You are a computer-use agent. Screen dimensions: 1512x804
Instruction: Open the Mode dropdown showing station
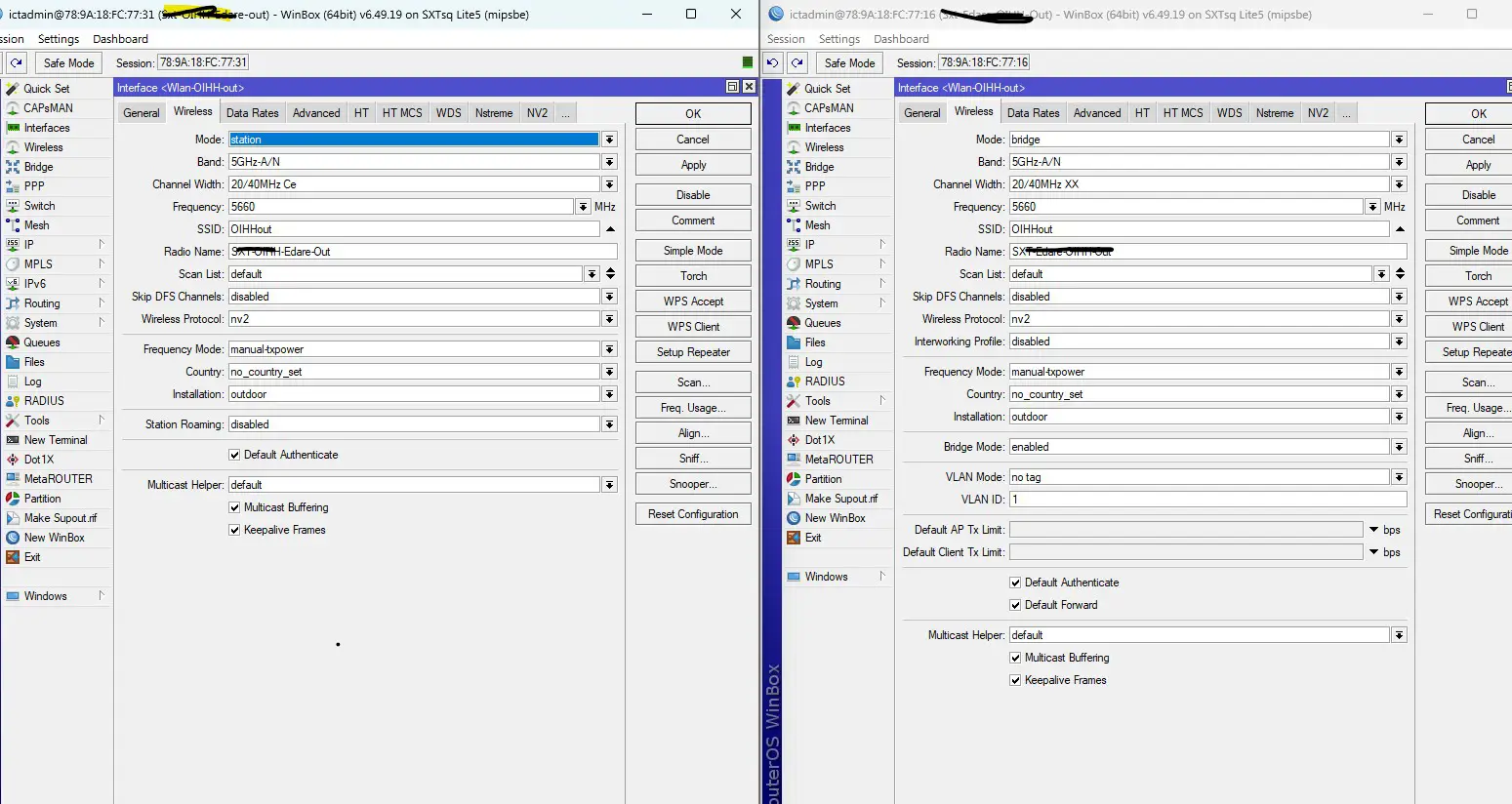pyautogui.click(x=609, y=140)
